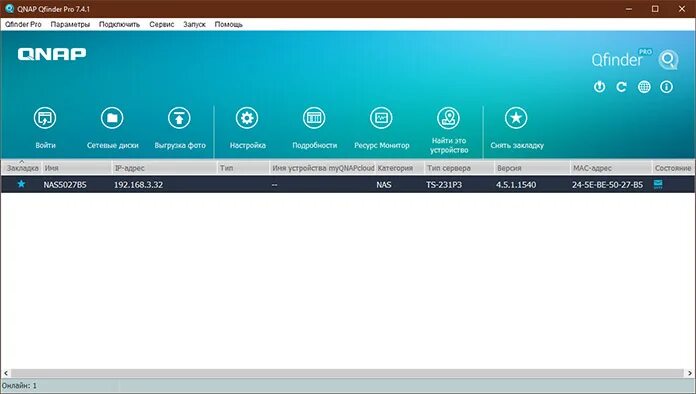Sort by Имя column header
Screen dimensions: 696x394
(77, 168)
